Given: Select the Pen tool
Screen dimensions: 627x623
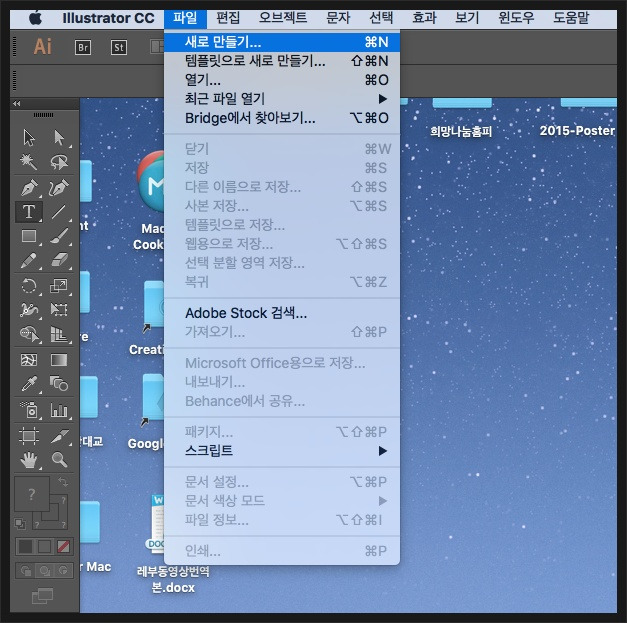Looking at the screenshot, I should [x=29, y=188].
